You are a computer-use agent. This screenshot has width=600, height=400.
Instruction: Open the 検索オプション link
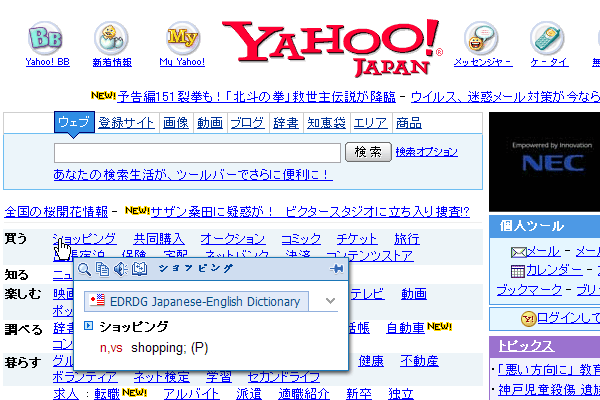[x=427, y=152]
